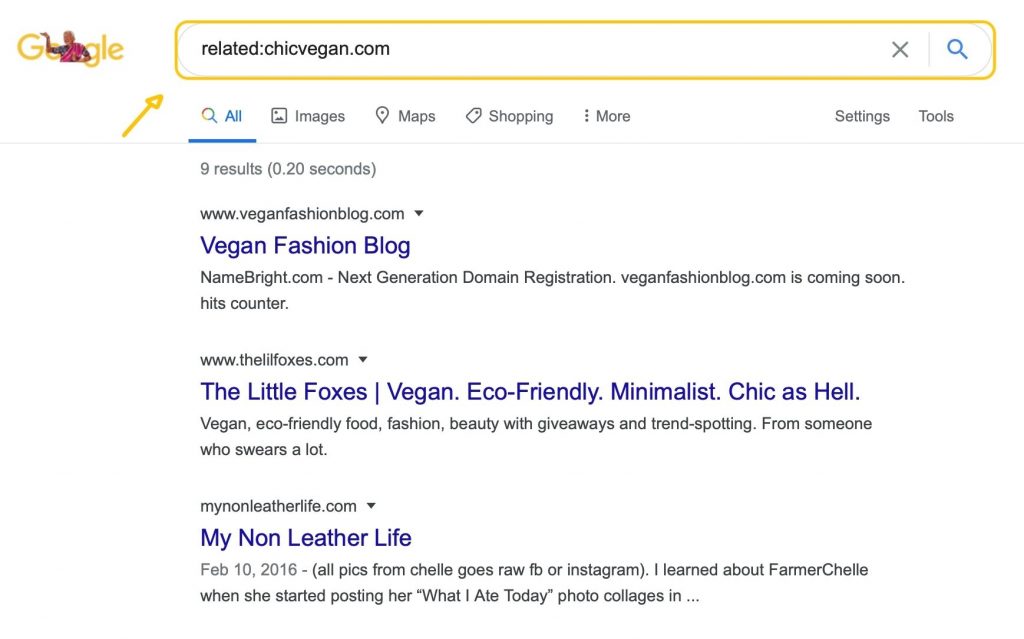Viewport: 1024px width, 639px height.
Task: Click the mynonleatherlife.com URL text
Action: click(x=278, y=506)
